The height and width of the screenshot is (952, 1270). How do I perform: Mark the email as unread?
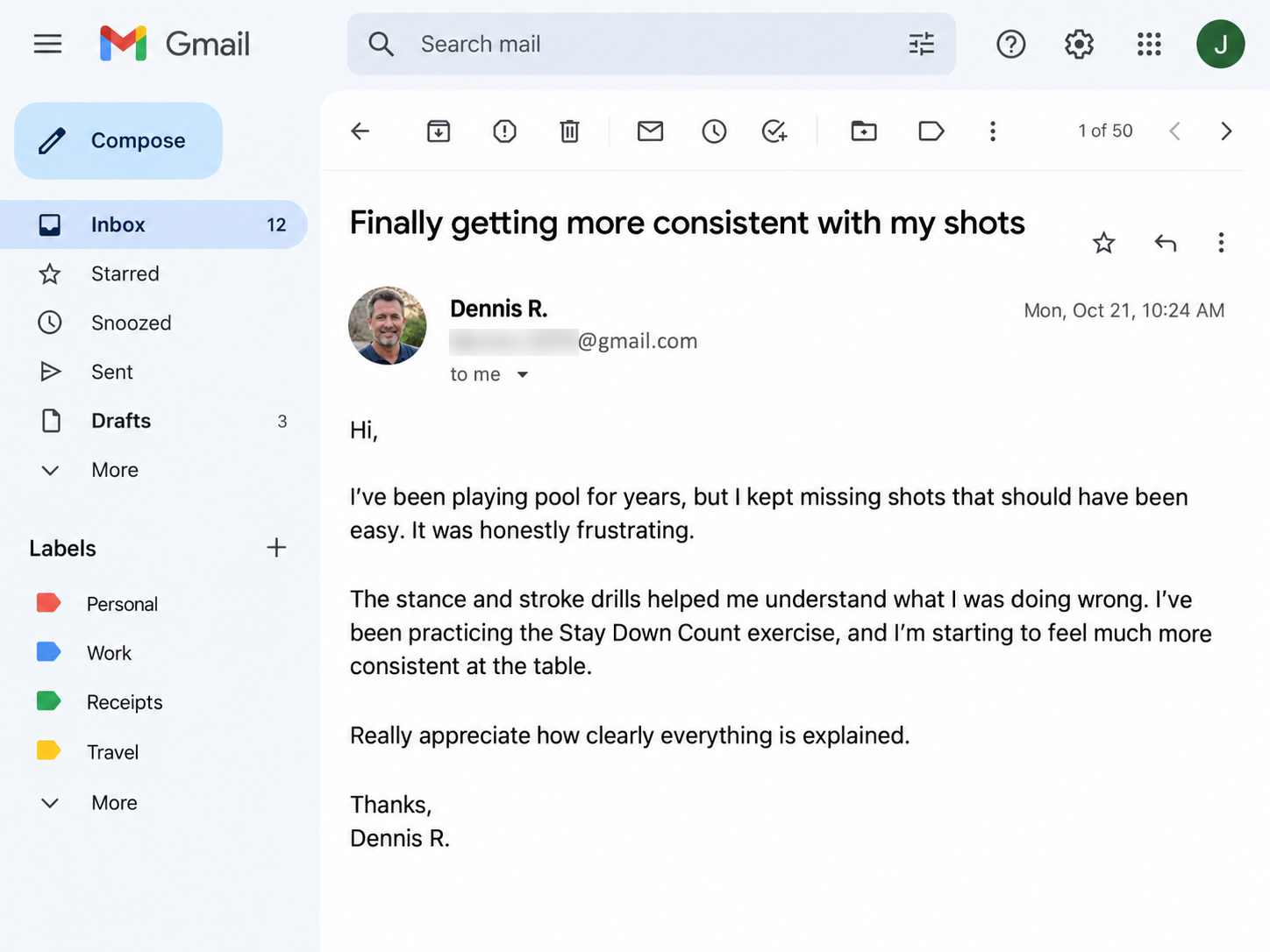coord(650,131)
